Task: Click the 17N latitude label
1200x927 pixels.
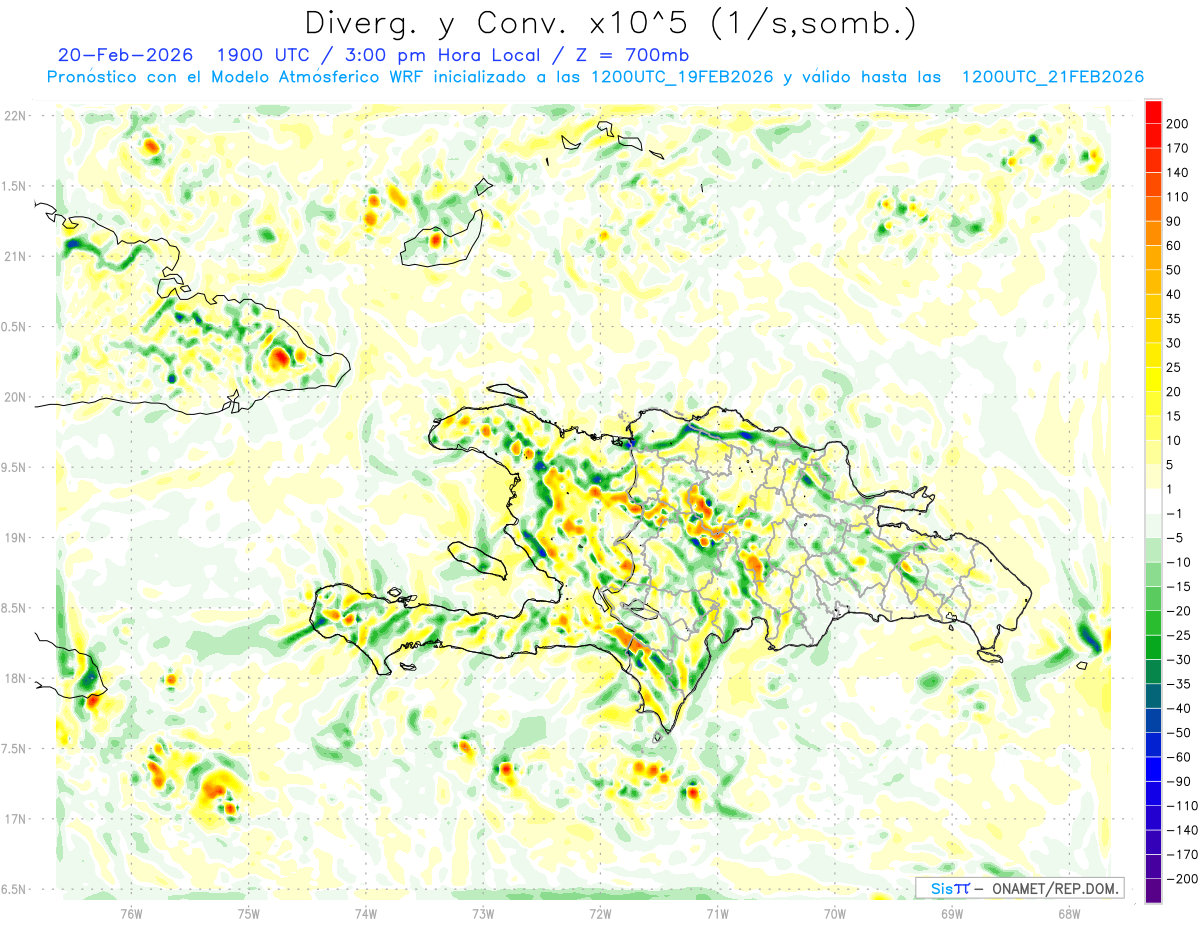Action: click(17, 818)
